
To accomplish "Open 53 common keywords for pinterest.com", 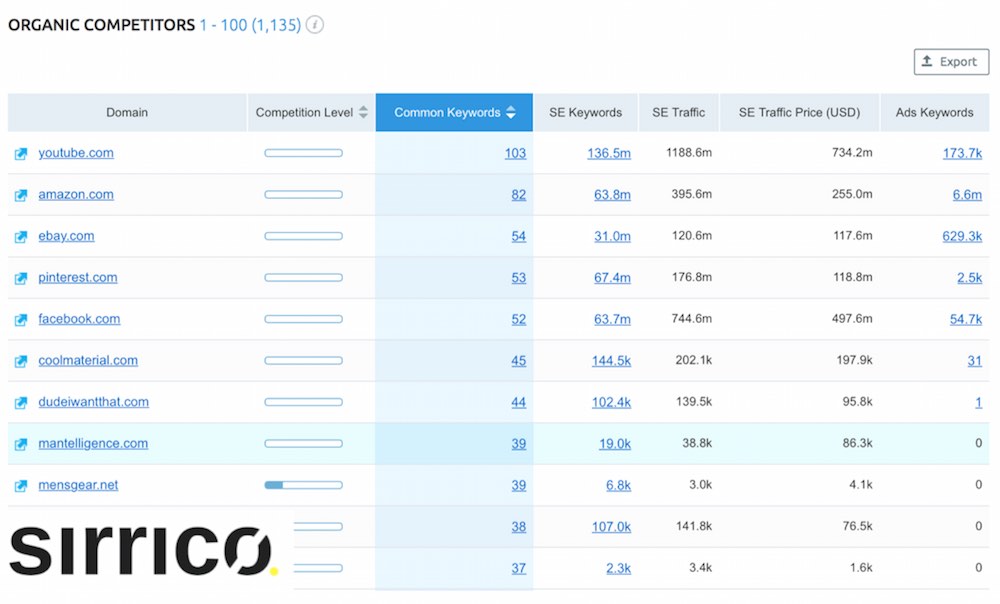I will point(518,277).
